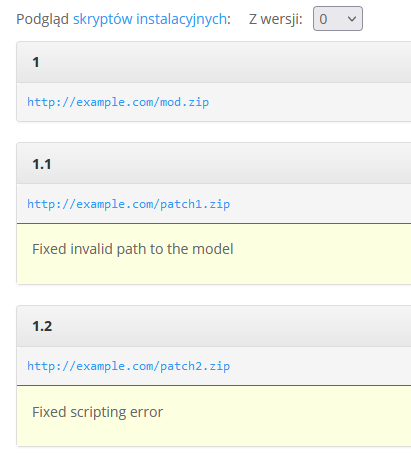Open the http://example.com/patch1.zip link
Image resolution: width=411 pixels, height=463 pixels.
128,204
